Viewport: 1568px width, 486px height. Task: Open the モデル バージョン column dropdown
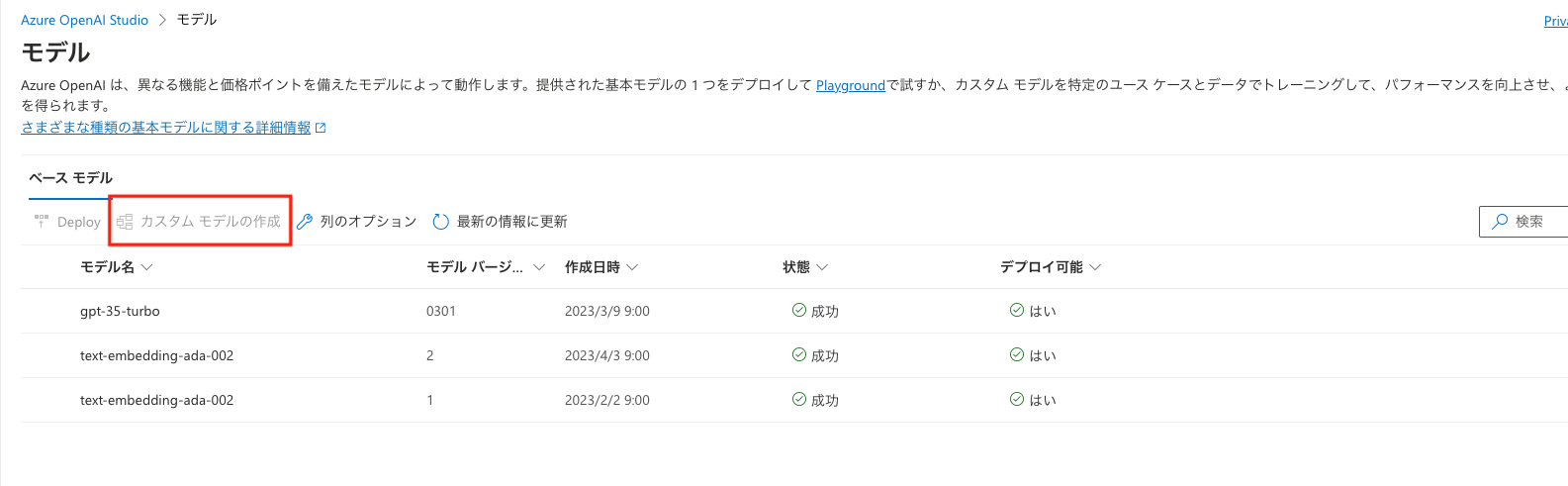pyautogui.click(x=539, y=267)
